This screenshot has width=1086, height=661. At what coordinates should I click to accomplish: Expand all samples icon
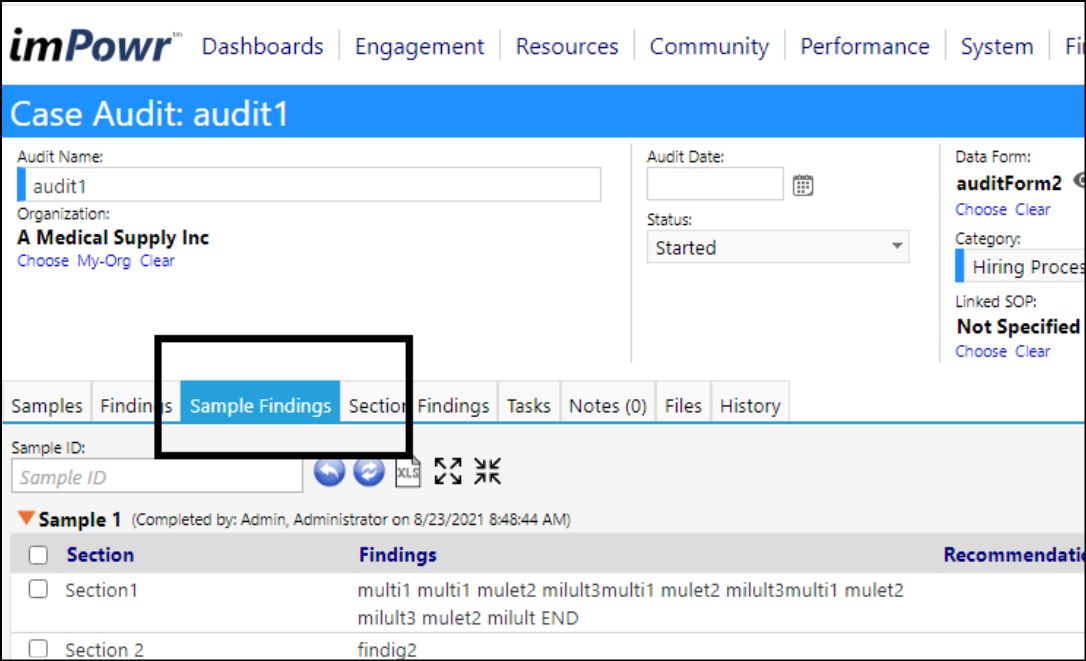447,471
